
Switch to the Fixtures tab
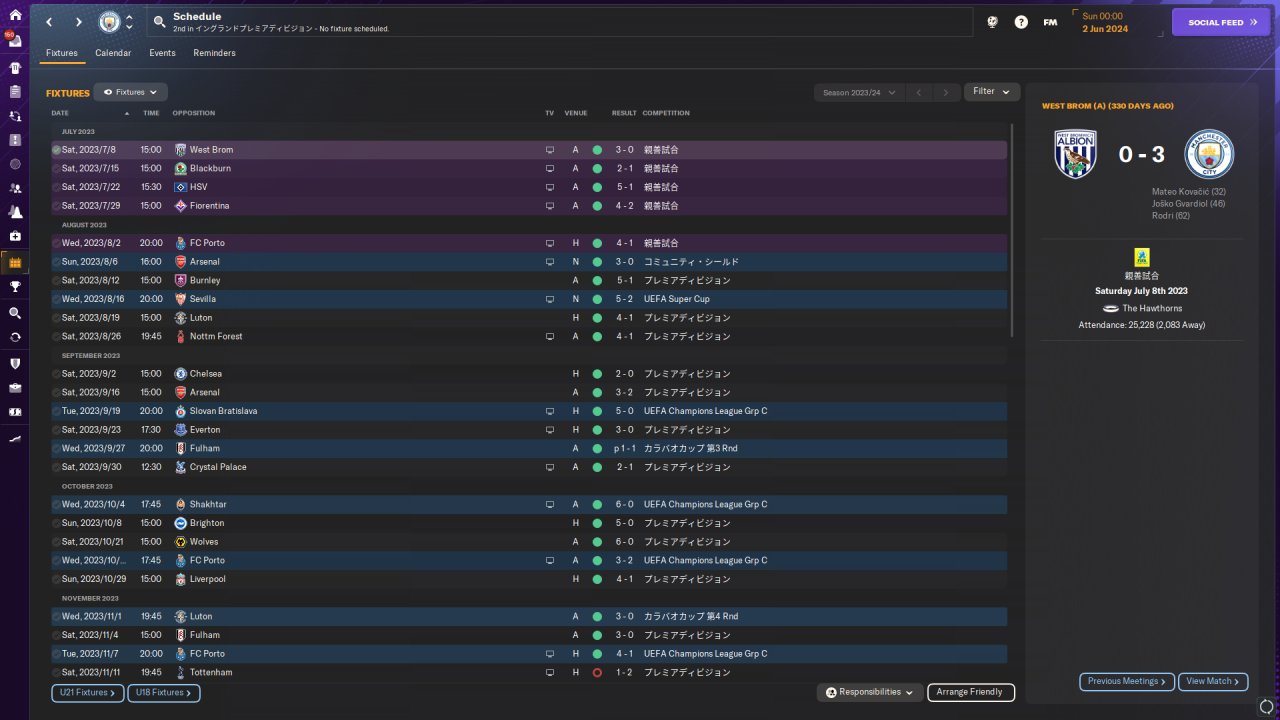tap(62, 53)
